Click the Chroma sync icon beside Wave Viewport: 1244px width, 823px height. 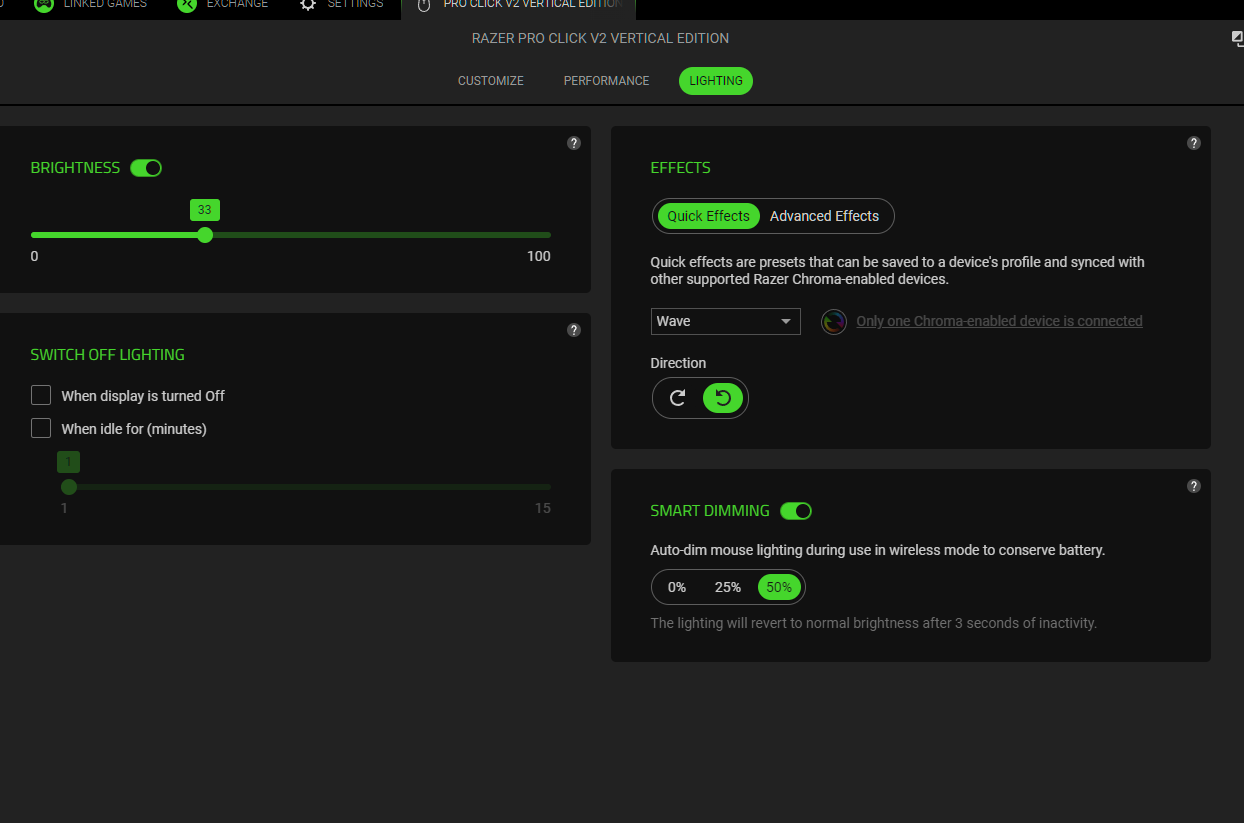[834, 321]
